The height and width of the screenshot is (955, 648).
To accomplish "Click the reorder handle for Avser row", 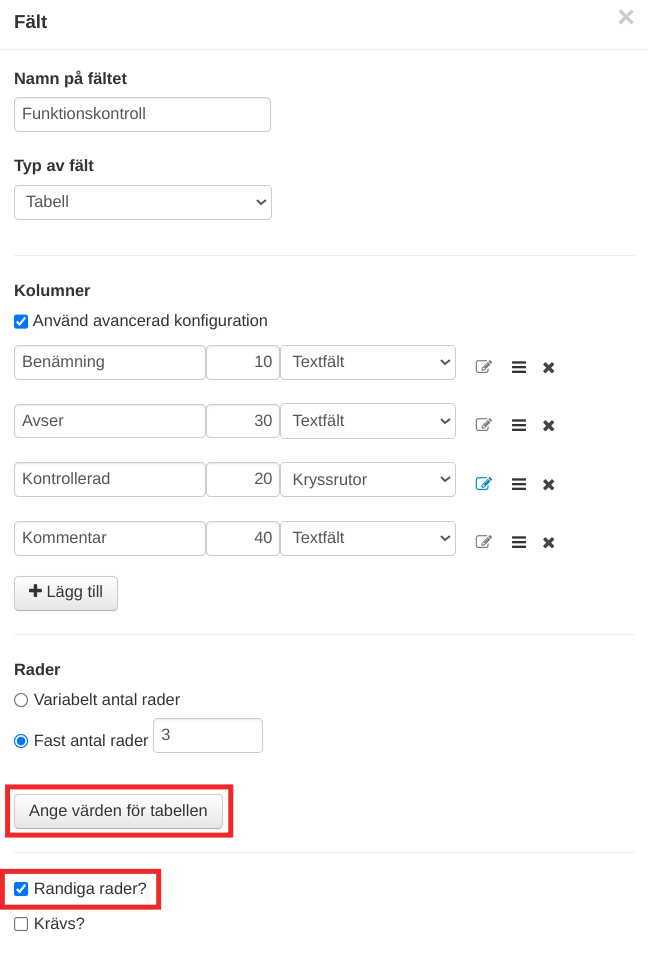I will (519, 426).
